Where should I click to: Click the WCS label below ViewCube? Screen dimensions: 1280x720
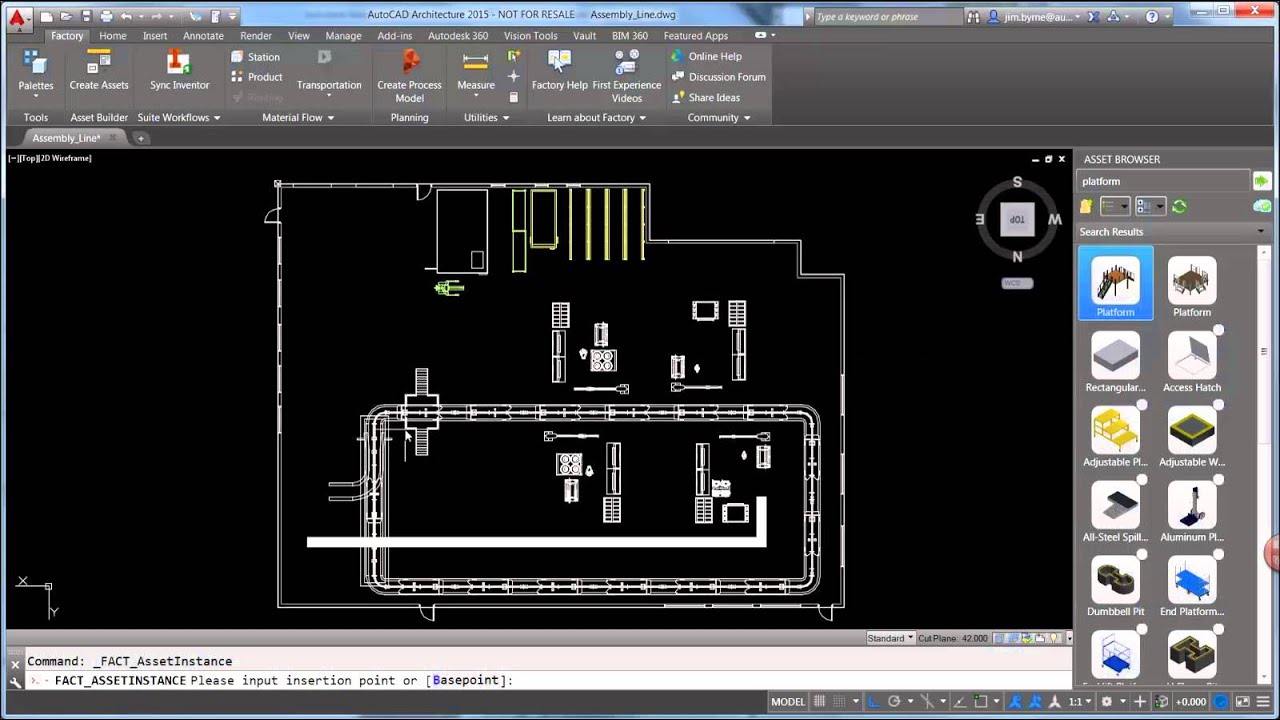[1017, 283]
